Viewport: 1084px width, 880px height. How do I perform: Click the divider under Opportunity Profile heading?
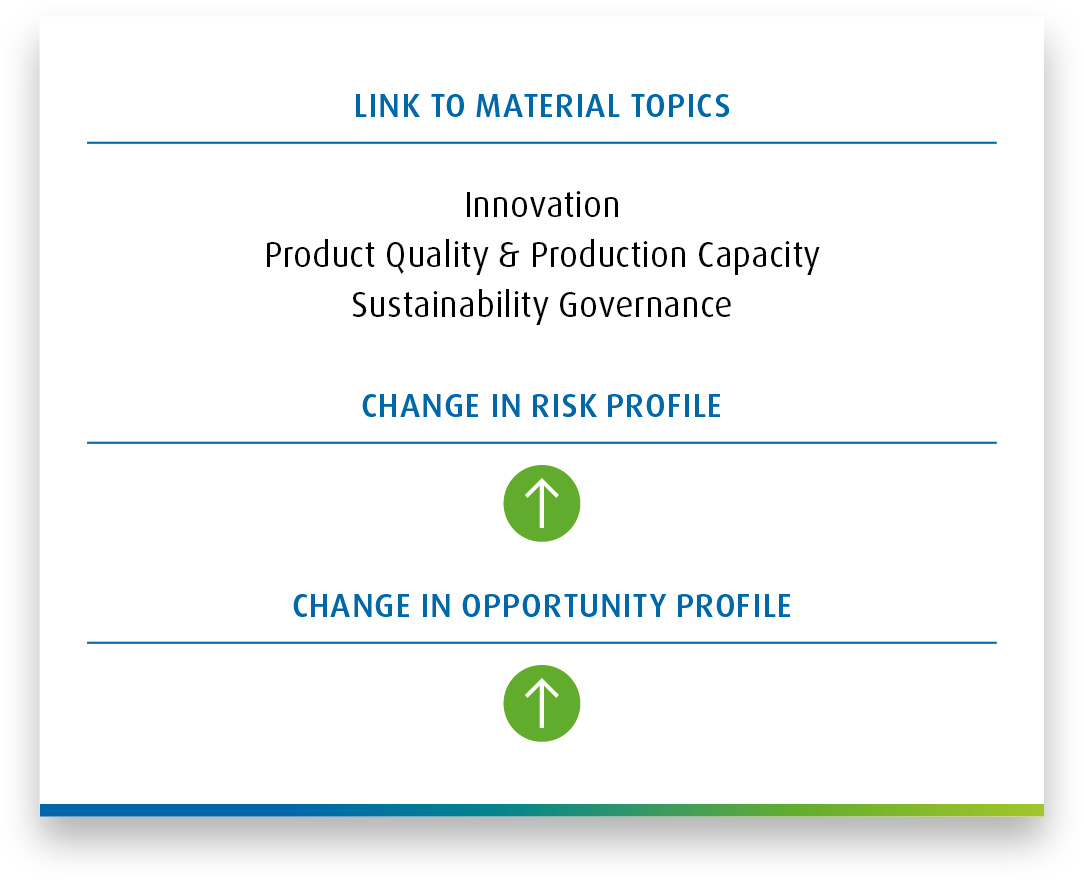(x=542, y=643)
